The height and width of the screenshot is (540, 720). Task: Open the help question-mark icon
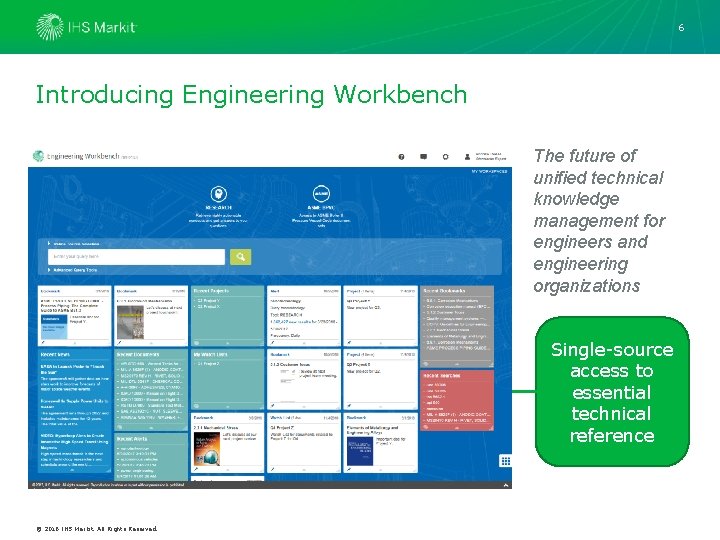click(x=401, y=157)
